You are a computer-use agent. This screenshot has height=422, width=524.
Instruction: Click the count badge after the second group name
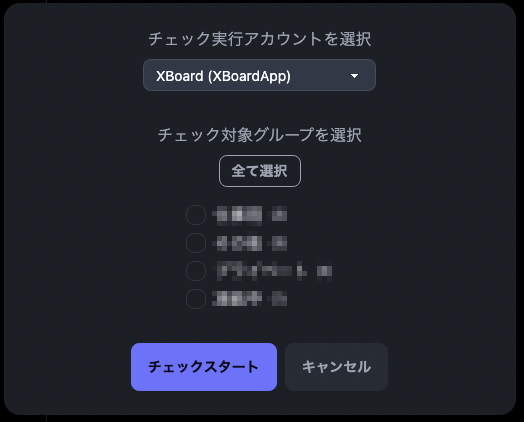click(x=279, y=243)
